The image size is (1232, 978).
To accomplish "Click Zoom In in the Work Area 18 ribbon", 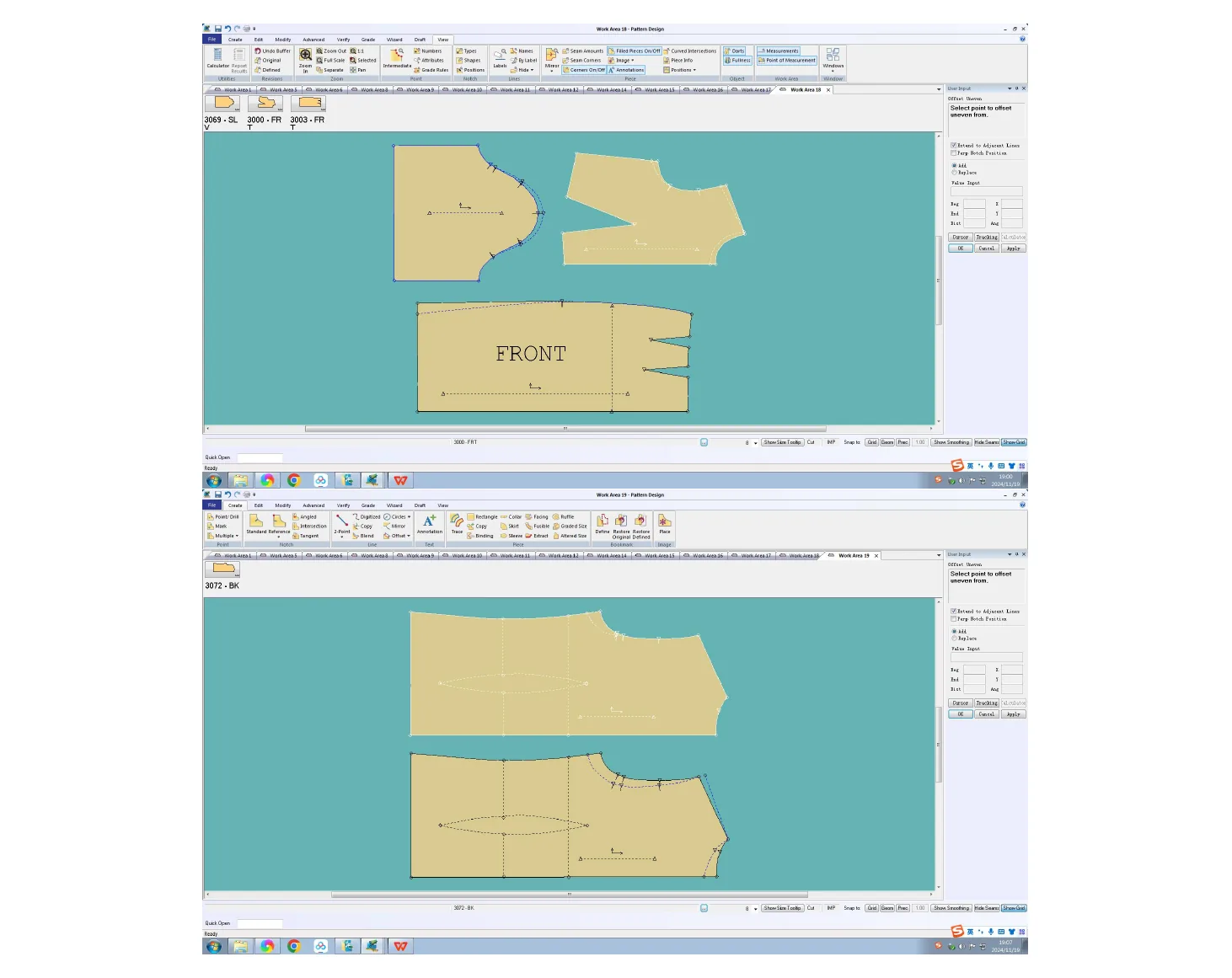I will click(x=305, y=60).
